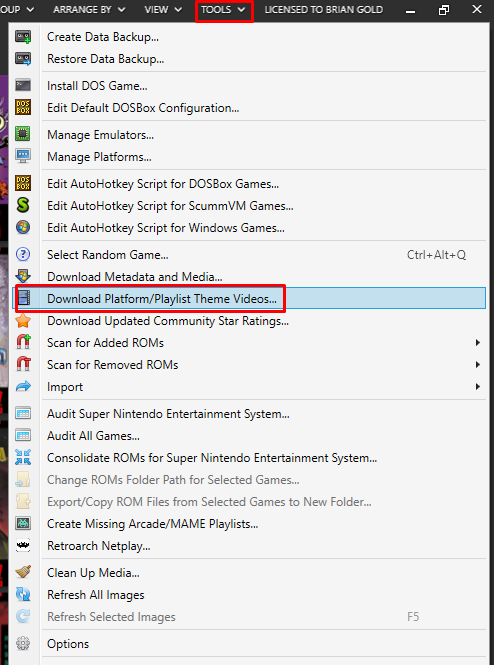Open Manage Platforms dialog
This screenshot has height=665, width=494.
click(99, 157)
